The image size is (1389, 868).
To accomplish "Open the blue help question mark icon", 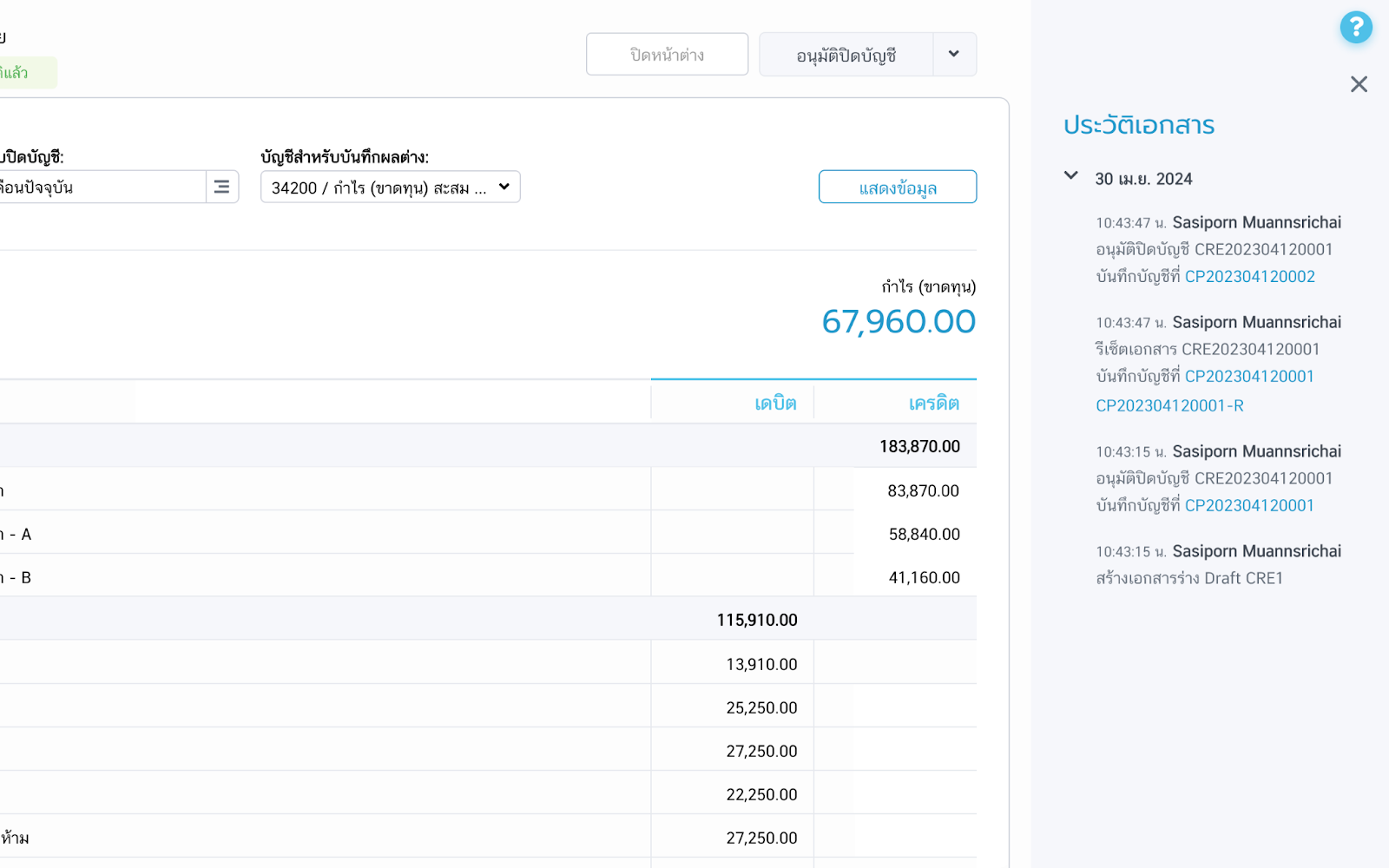I will [x=1355, y=28].
